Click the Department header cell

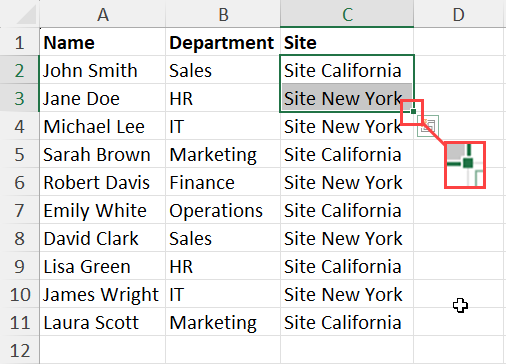pos(223,42)
